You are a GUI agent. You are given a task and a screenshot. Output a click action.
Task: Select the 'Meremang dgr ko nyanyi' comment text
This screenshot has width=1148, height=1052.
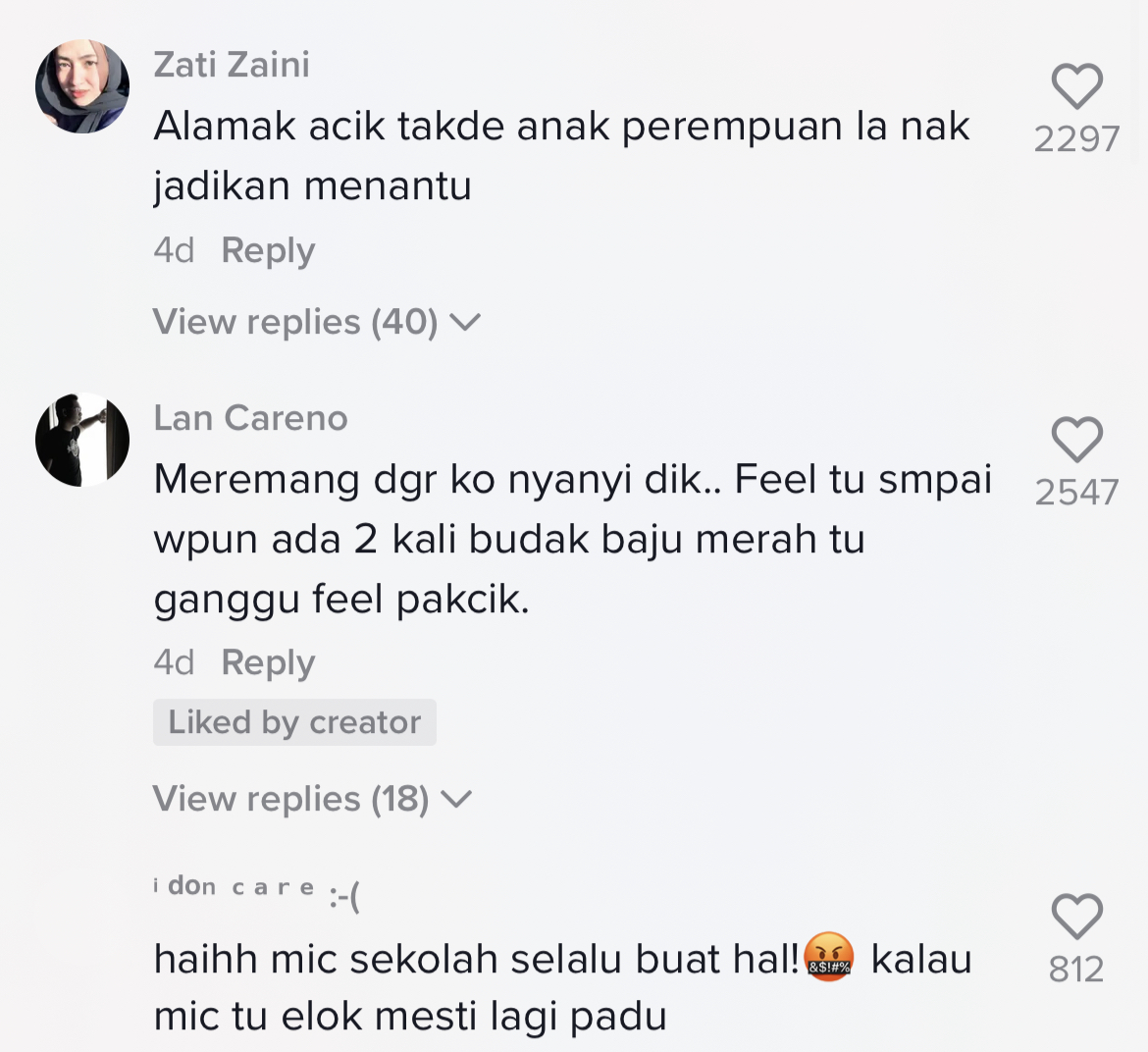point(572,539)
